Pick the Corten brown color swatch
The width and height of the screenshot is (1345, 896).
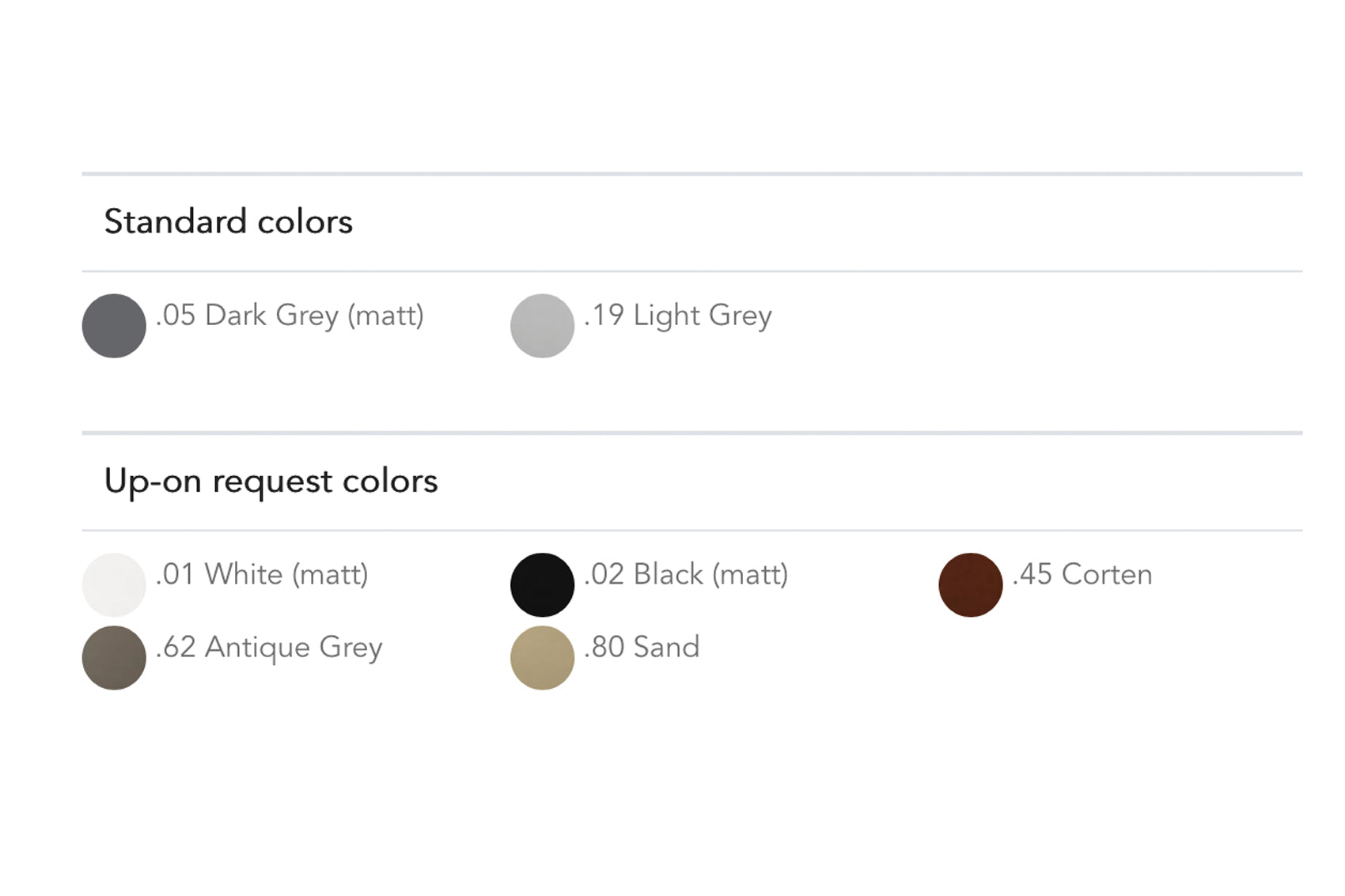[x=970, y=584]
